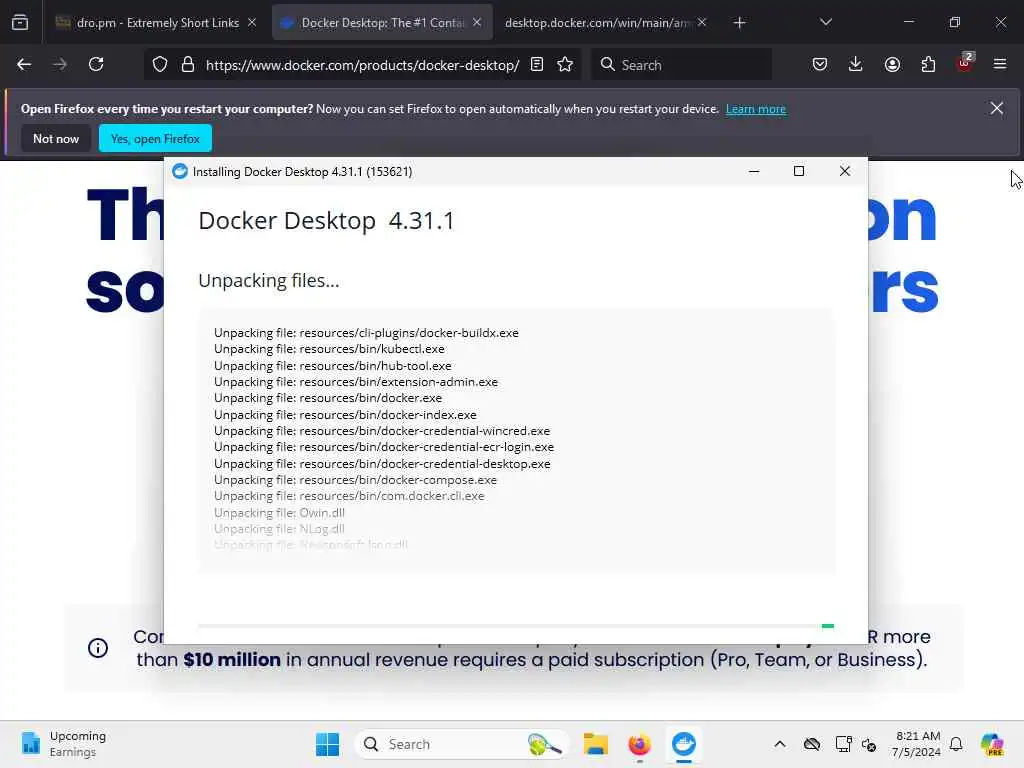Open a new browser tab
This screenshot has height=768, width=1024.
[x=739, y=23]
